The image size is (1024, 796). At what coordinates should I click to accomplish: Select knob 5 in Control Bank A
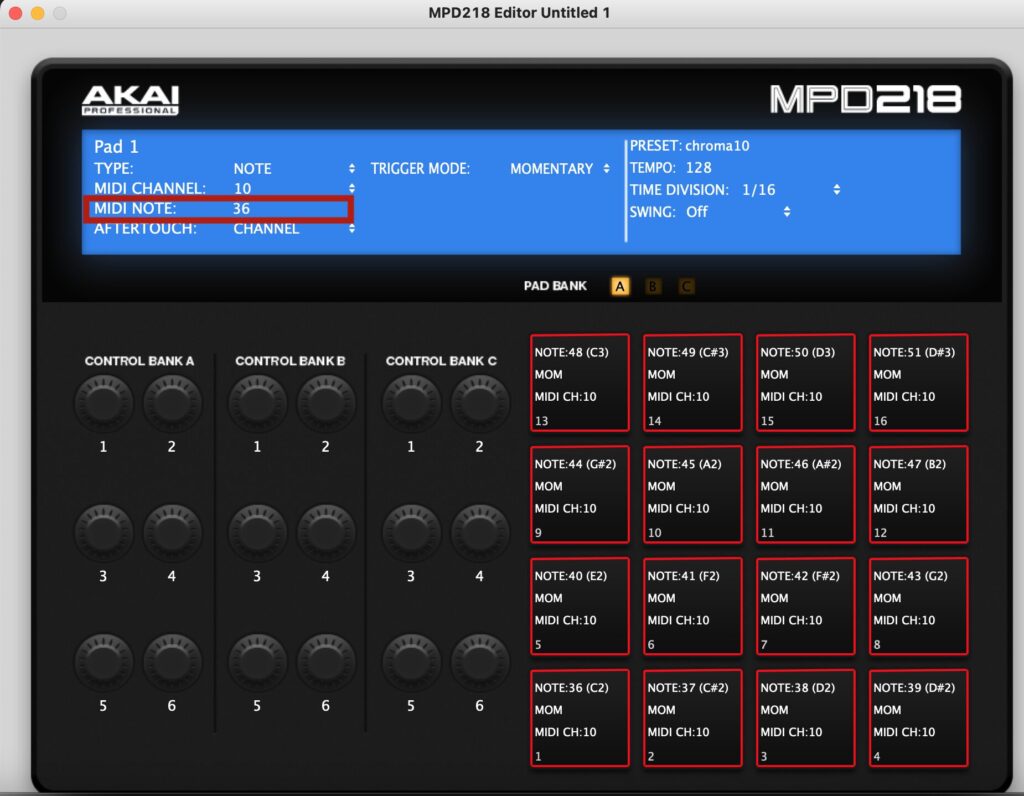tap(104, 661)
